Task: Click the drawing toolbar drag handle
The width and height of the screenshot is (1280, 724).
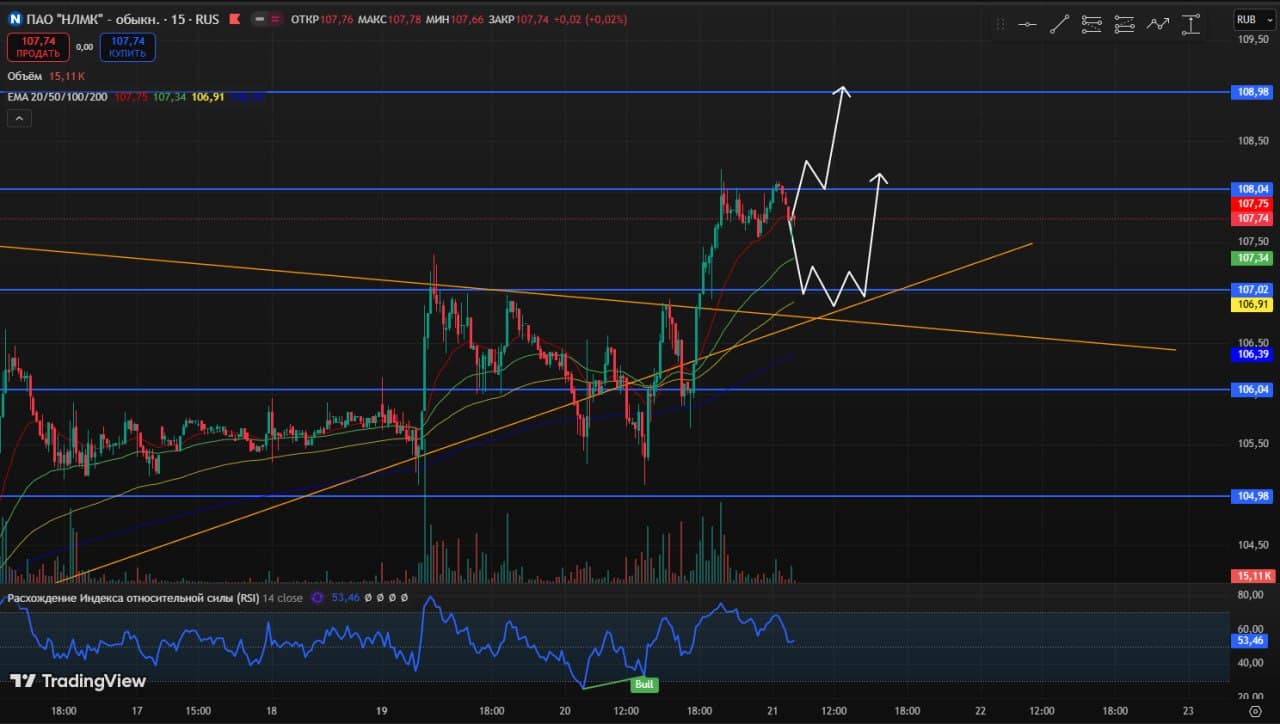Action: 1002,25
